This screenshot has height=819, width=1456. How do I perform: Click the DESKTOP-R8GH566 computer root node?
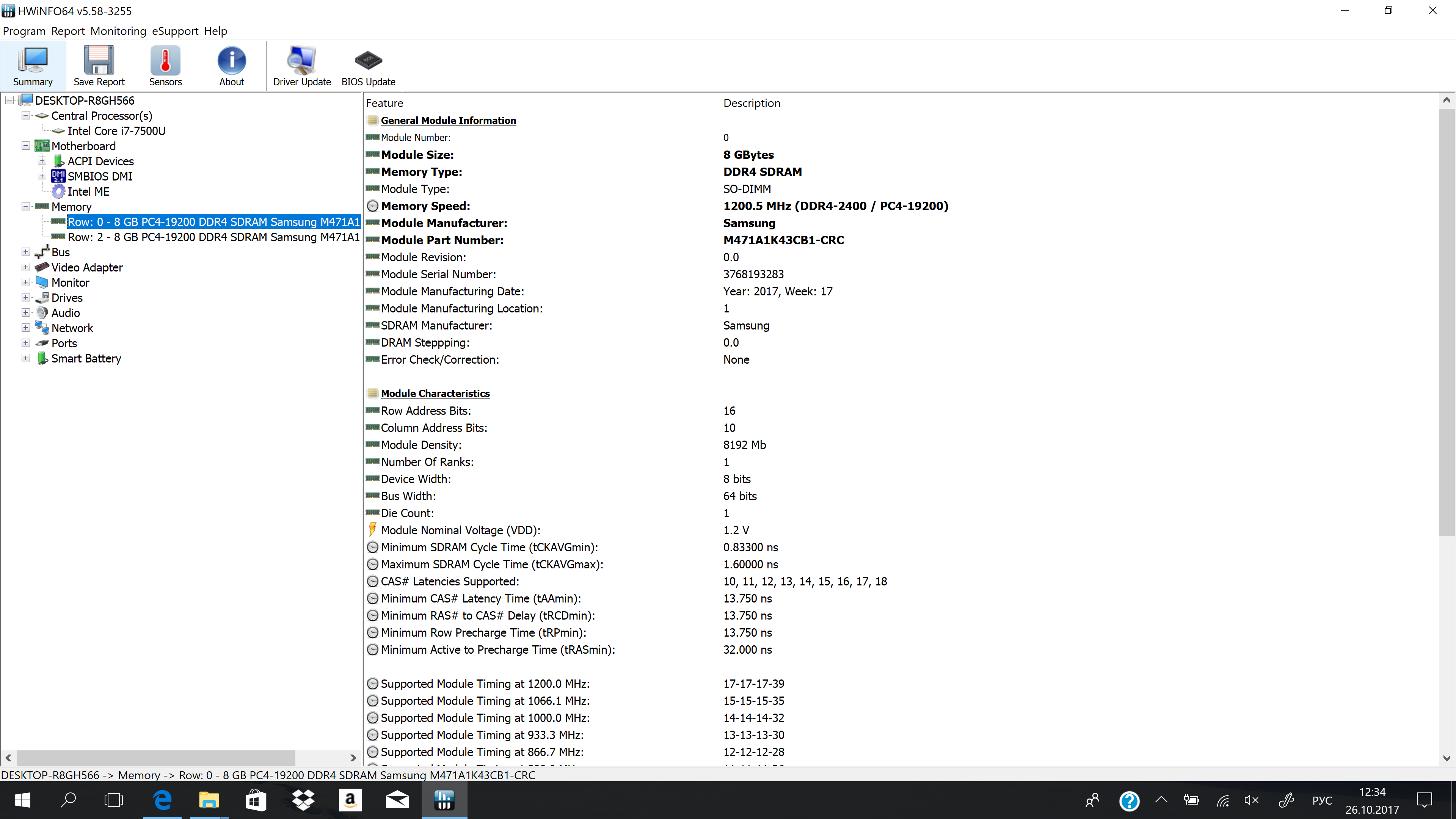pos(85,100)
